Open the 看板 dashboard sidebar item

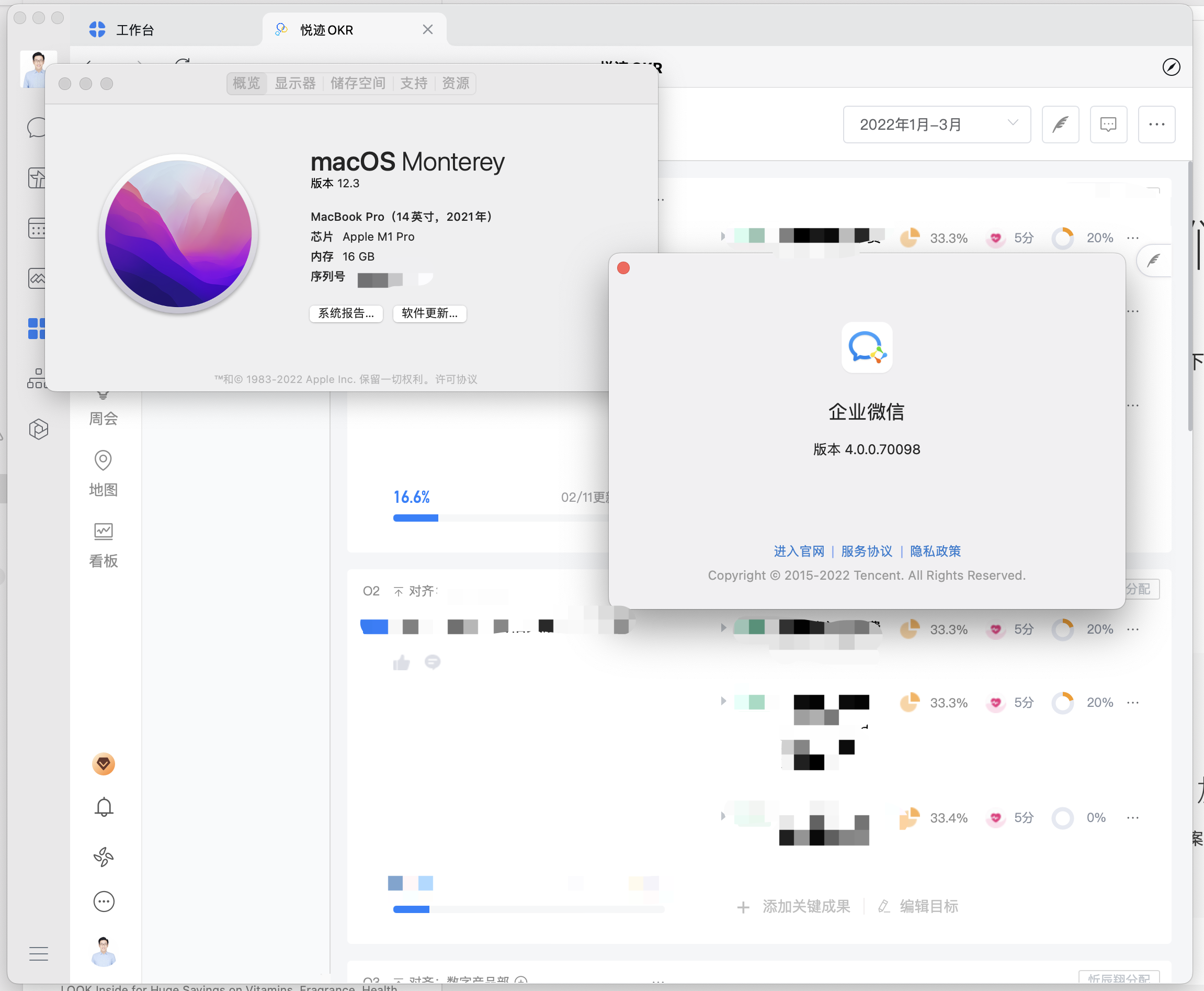pos(103,544)
